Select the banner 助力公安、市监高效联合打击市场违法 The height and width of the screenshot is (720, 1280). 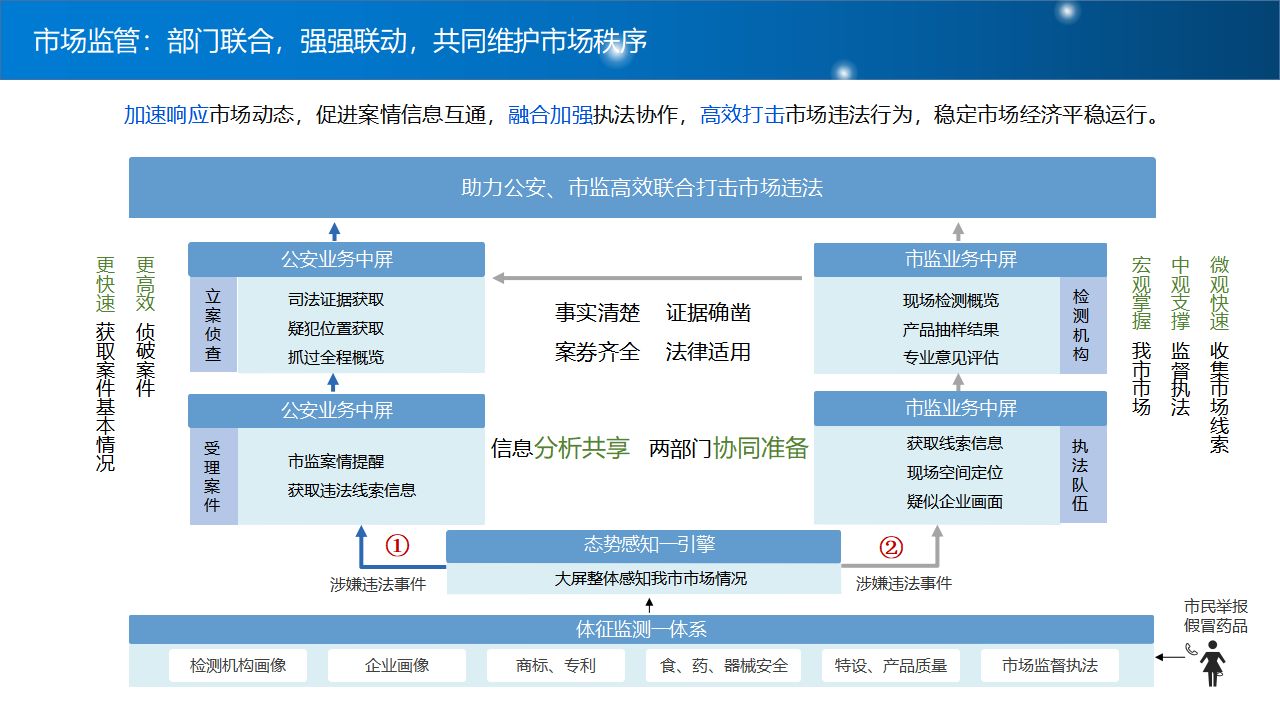click(x=642, y=187)
